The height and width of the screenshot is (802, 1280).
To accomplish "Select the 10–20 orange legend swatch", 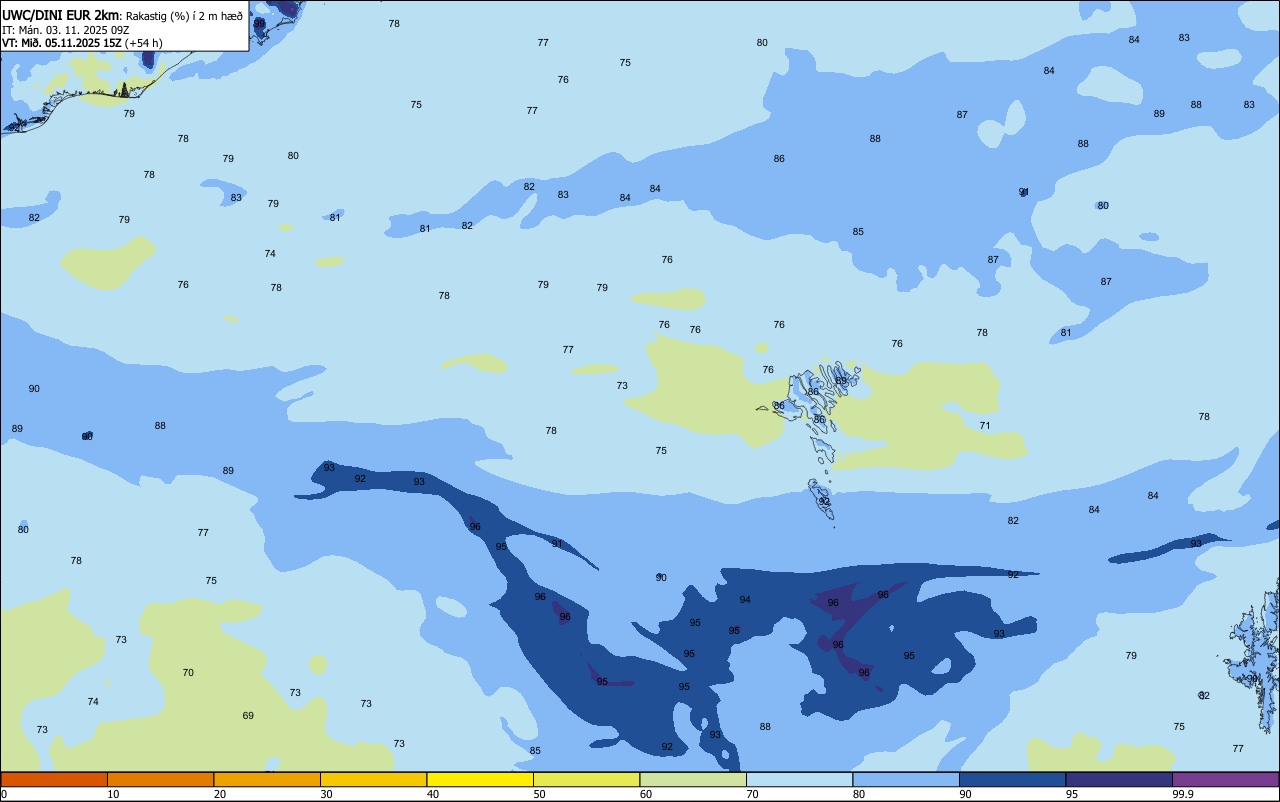I will pos(160,779).
